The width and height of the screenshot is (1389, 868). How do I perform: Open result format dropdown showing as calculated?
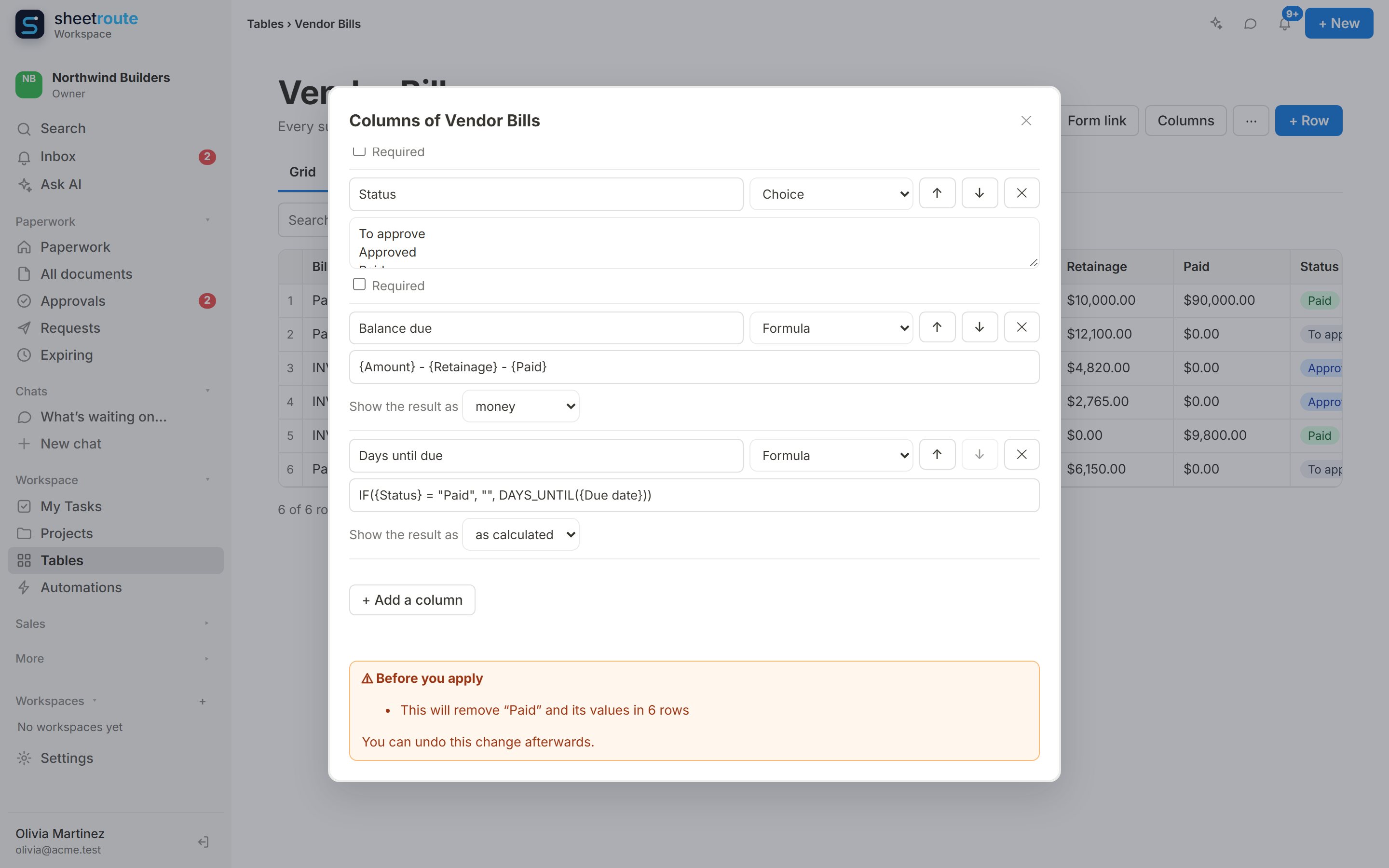520,534
